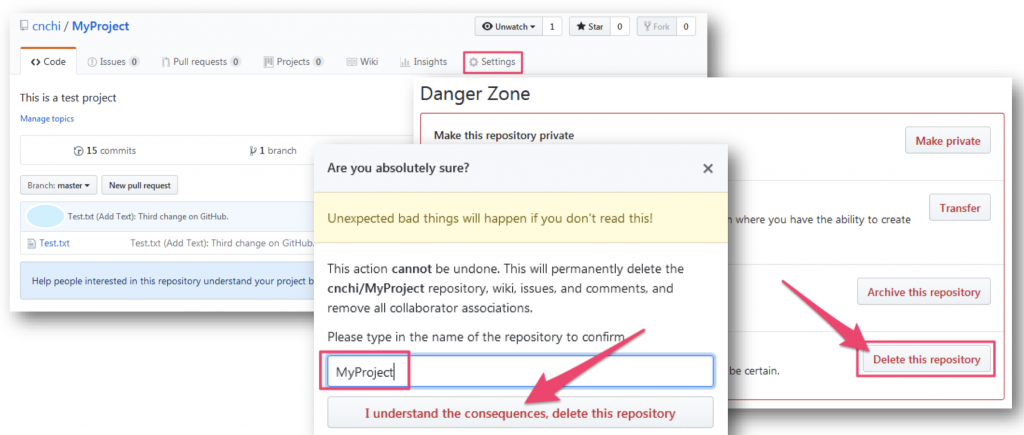Open the Insights tab

pyautogui.click(x=424, y=62)
